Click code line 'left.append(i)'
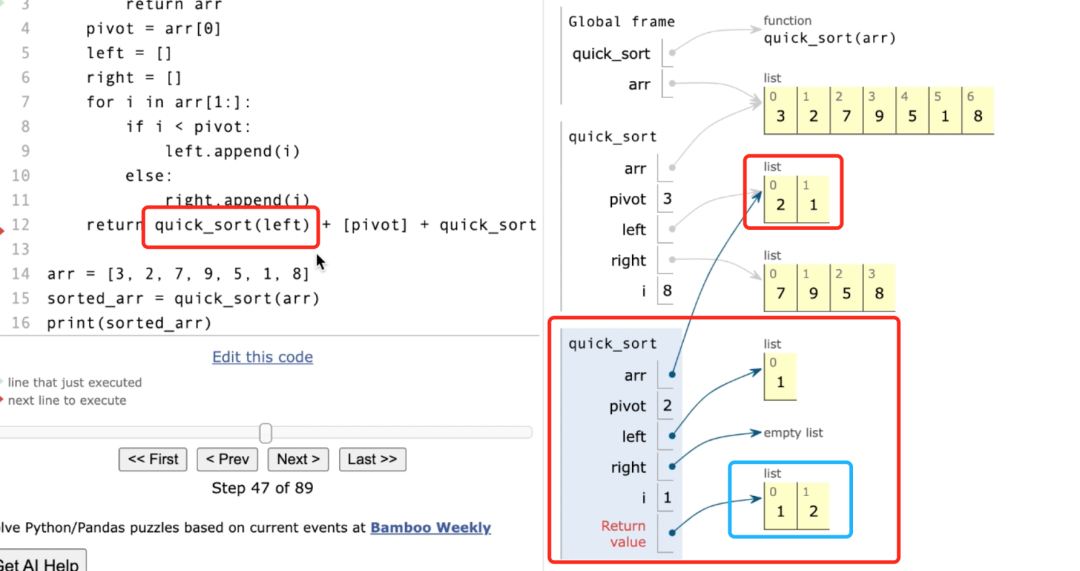Viewport: 1080px width, 571px height. 232,151
